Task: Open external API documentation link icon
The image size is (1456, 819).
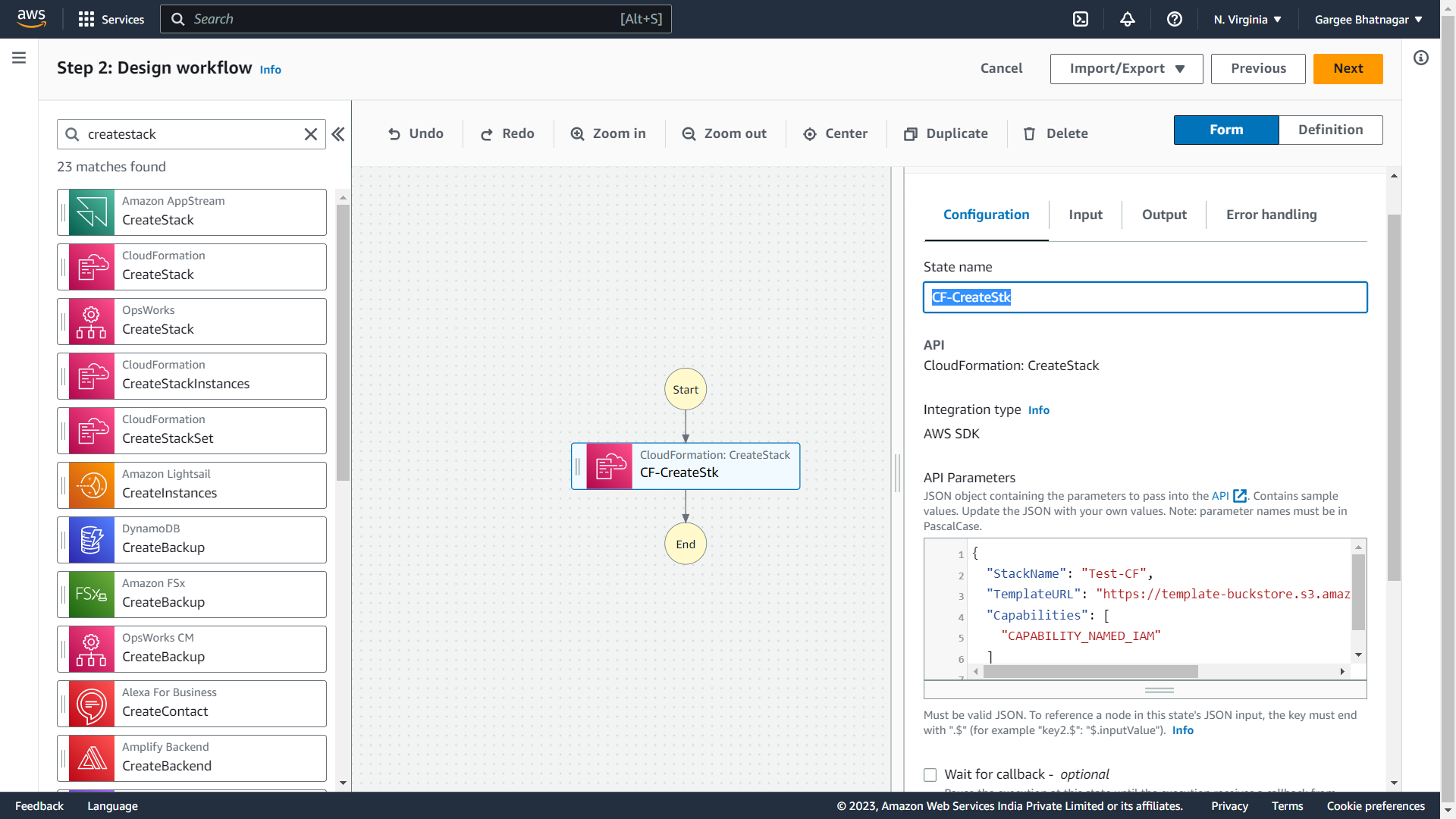Action: 1240,496
